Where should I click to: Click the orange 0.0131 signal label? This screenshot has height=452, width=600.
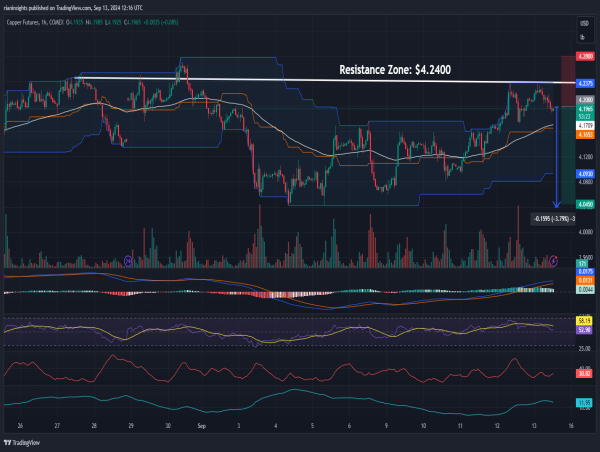point(585,281)
